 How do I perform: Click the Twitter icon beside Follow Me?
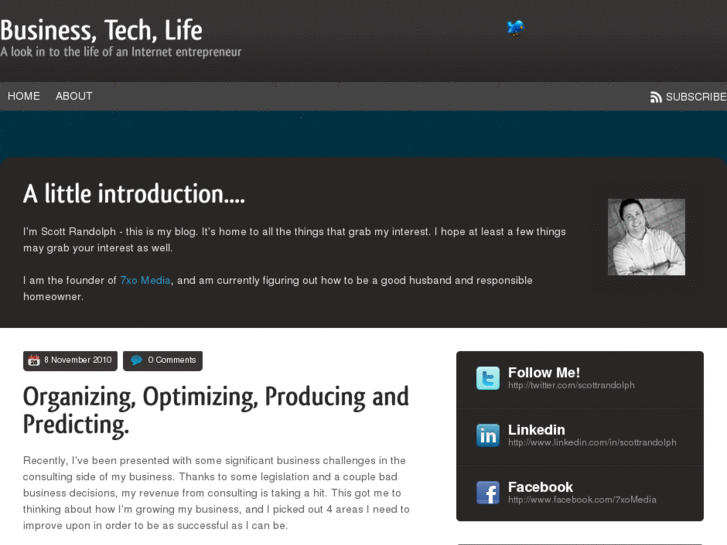click(x=488, y=378)
